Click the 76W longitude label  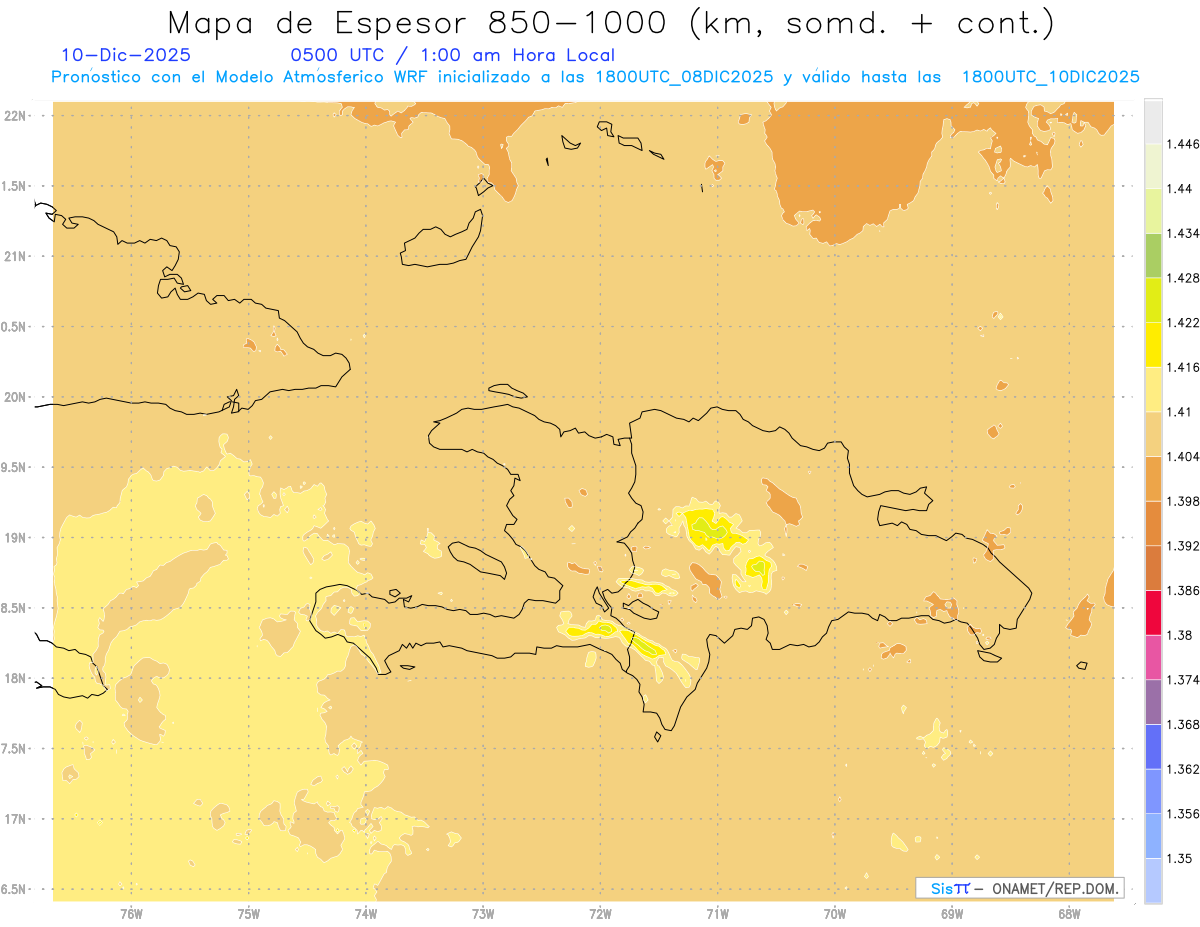click(131, 913)
